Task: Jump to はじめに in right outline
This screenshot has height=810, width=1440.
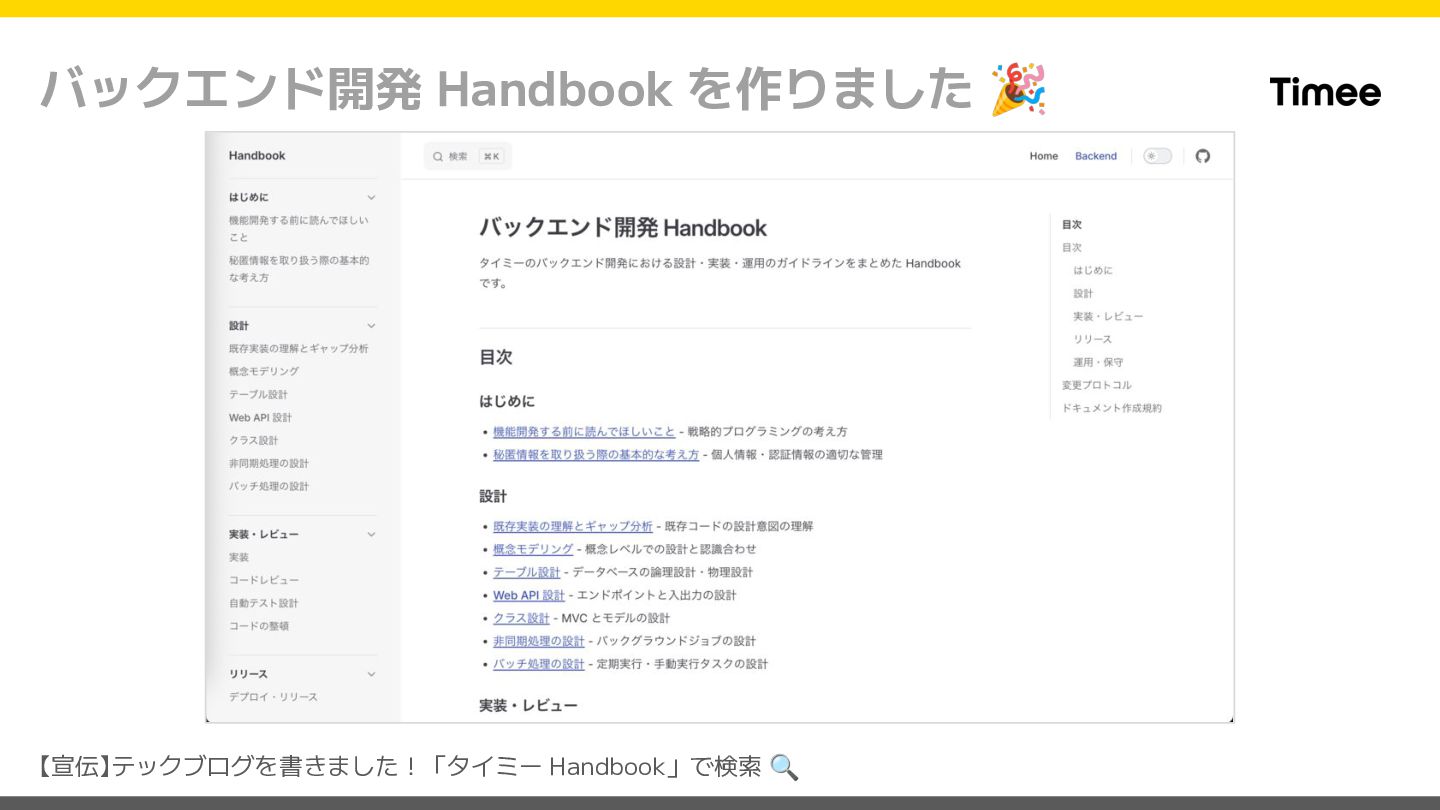Action: [x=1093, y=271]
